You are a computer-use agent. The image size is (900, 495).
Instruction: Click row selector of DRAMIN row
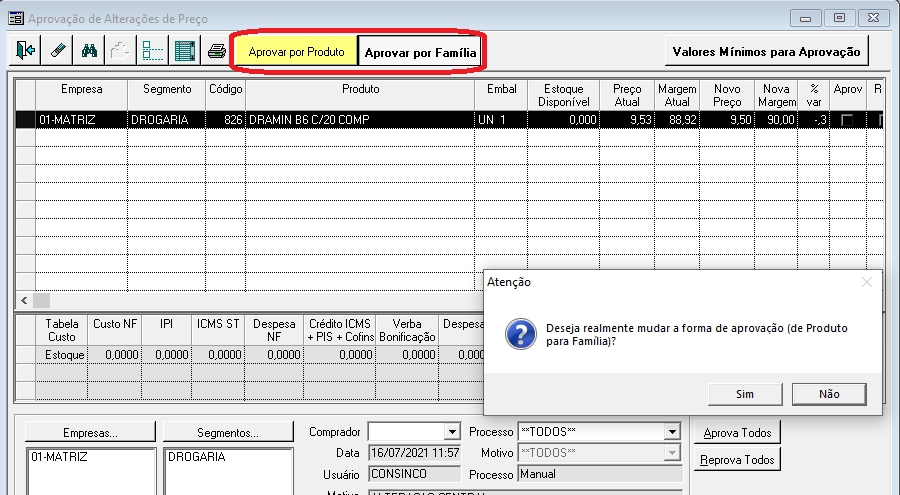pyautogui.click(x=25, y=120)
